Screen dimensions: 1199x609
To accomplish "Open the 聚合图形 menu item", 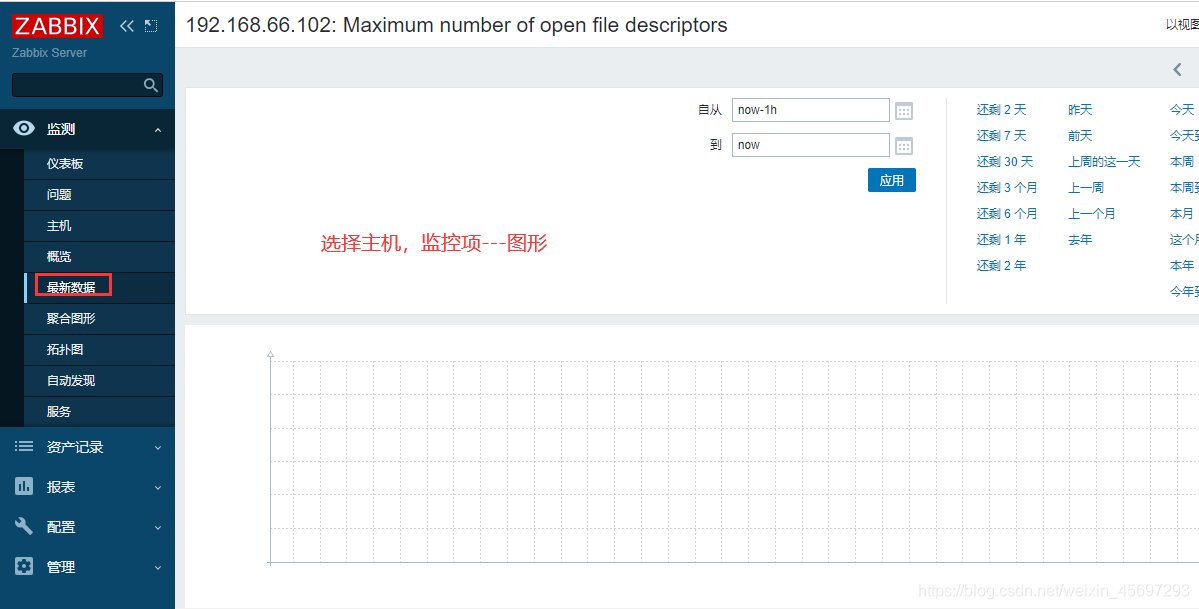I will 99,318.
